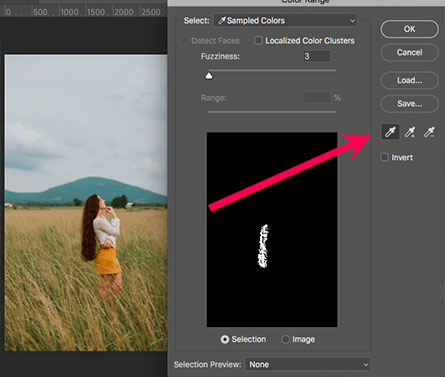Choose the Image radio button
The height and width of the screenshot is (377, 445).
[285, 339]
